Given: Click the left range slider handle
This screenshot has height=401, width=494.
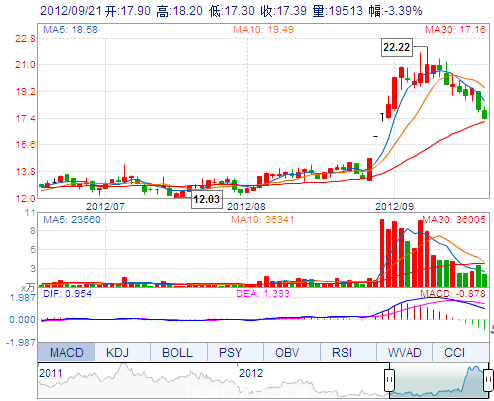Looking at the screenshot, I should pyautogui.click(x=389, y=380).
